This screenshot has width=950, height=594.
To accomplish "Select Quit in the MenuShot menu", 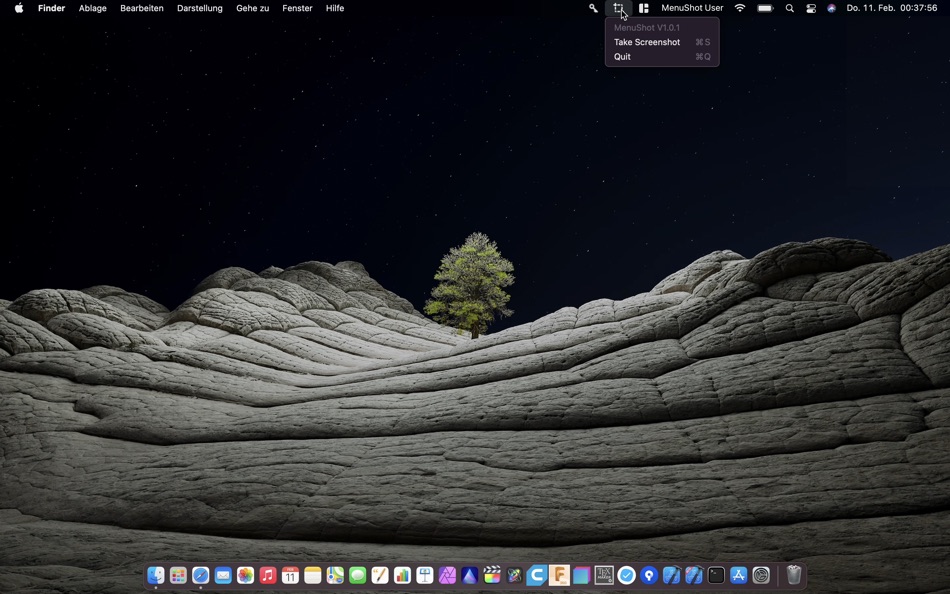I will [x=662, y=56].
